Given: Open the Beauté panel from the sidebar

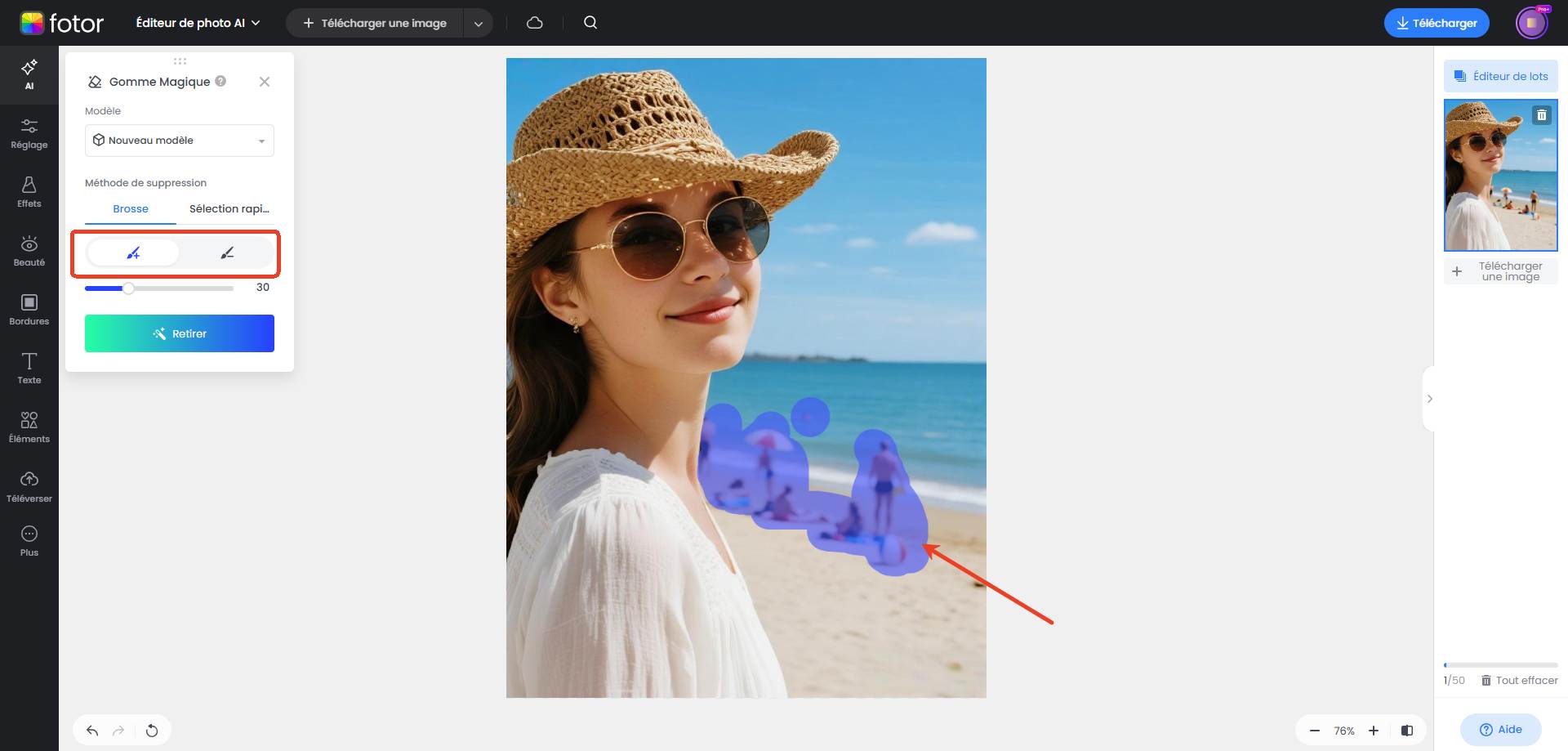Looking at the screenshot, I should click(x=29, y=249).
